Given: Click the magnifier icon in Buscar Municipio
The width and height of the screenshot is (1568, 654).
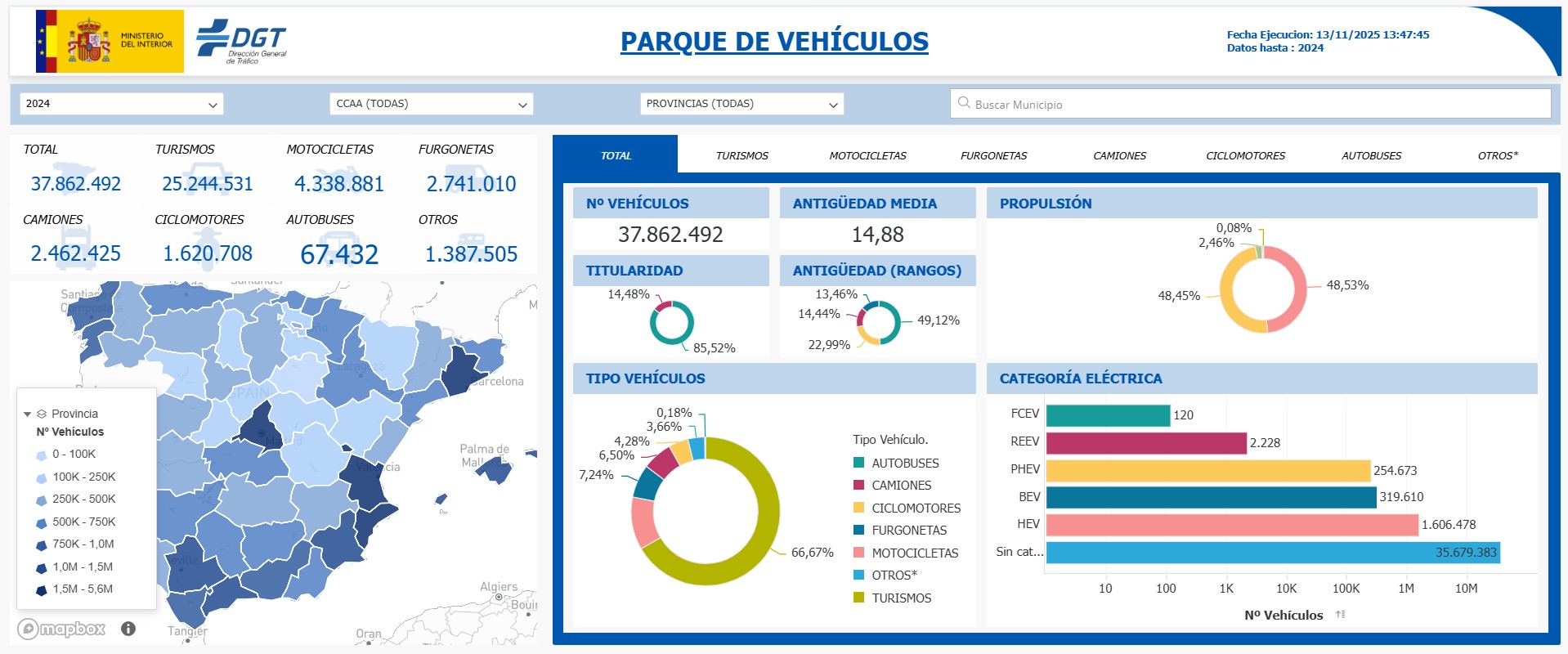Looking at the screenshot, I should point(965,103).
